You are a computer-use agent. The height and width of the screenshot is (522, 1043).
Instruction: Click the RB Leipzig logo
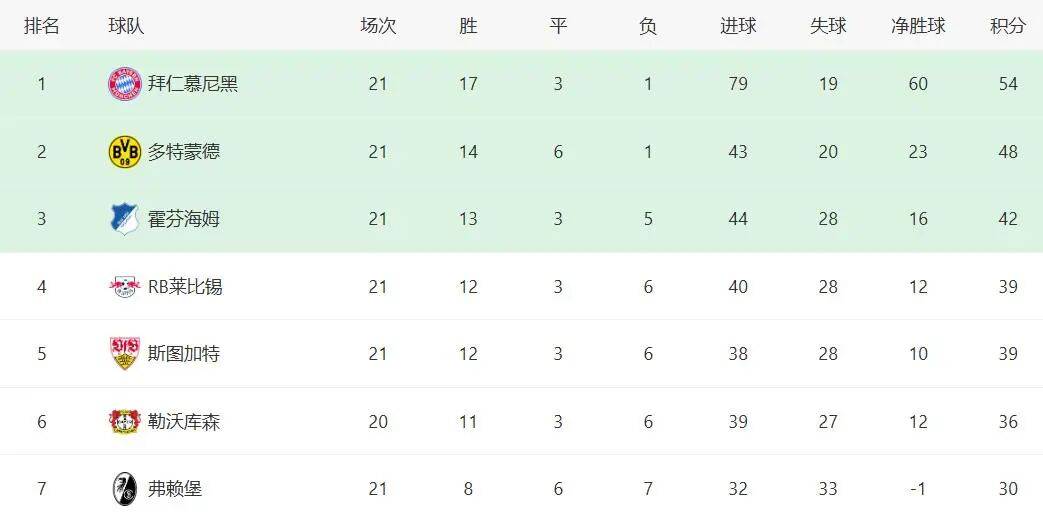pyautogui.click(x=124, y=287)
